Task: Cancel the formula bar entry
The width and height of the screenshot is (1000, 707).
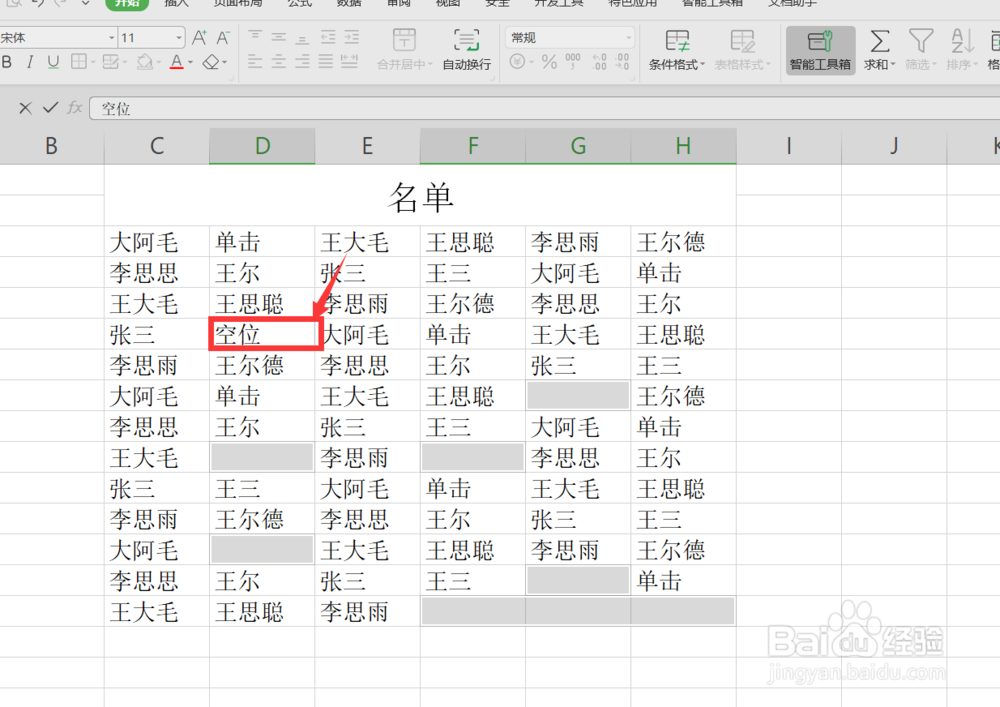Action: pos(25,108)
